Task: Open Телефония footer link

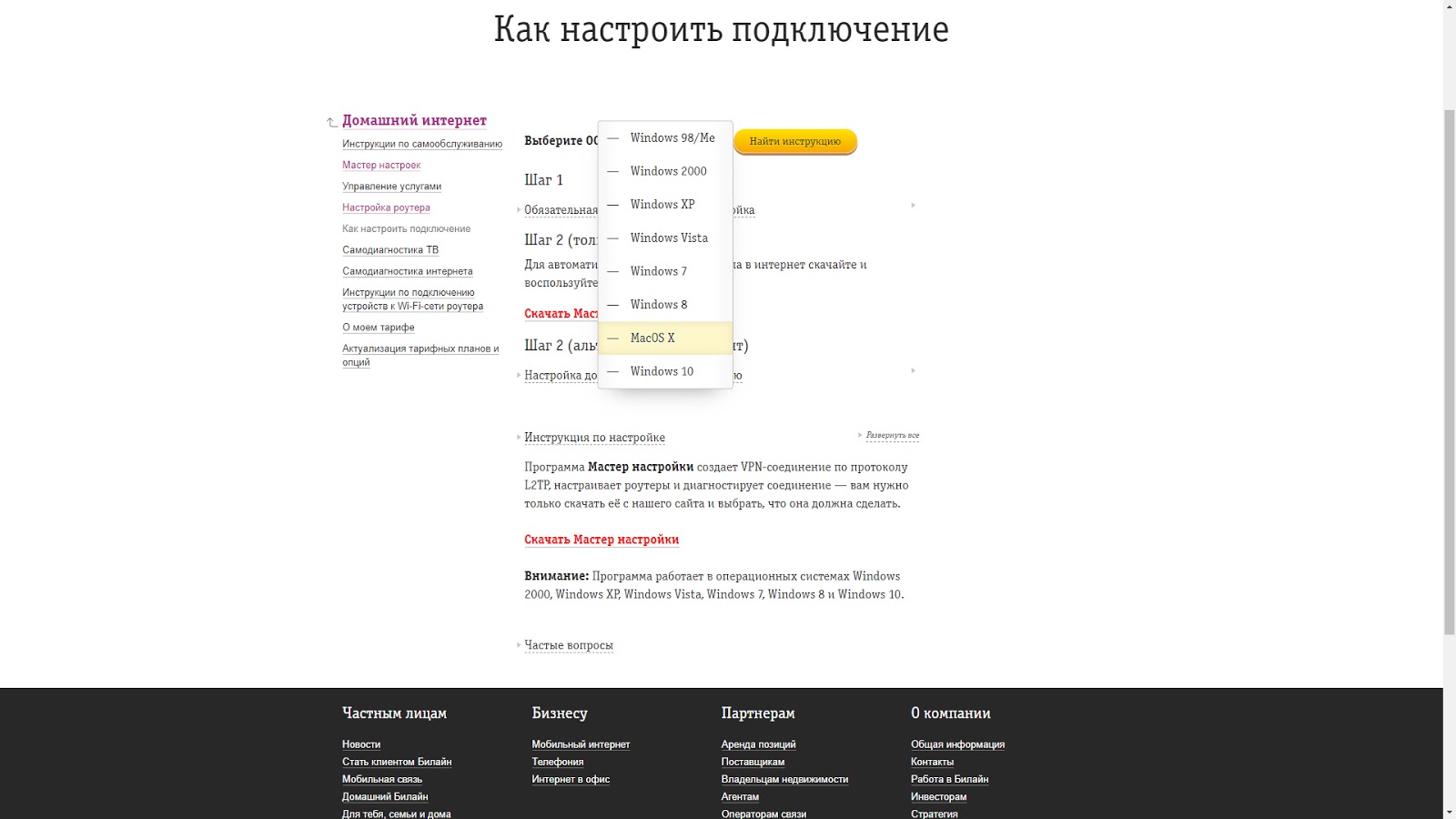Action: coord(558,762)
